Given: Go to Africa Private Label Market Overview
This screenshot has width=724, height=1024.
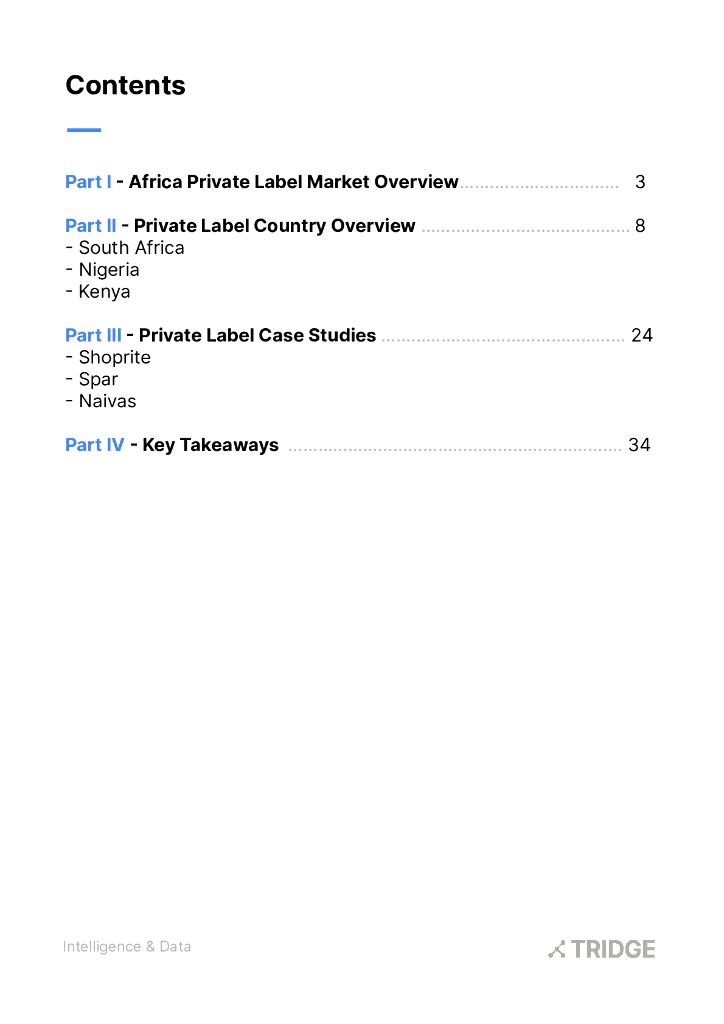Looking at the screenshot, I should click(x=293, y=182).
